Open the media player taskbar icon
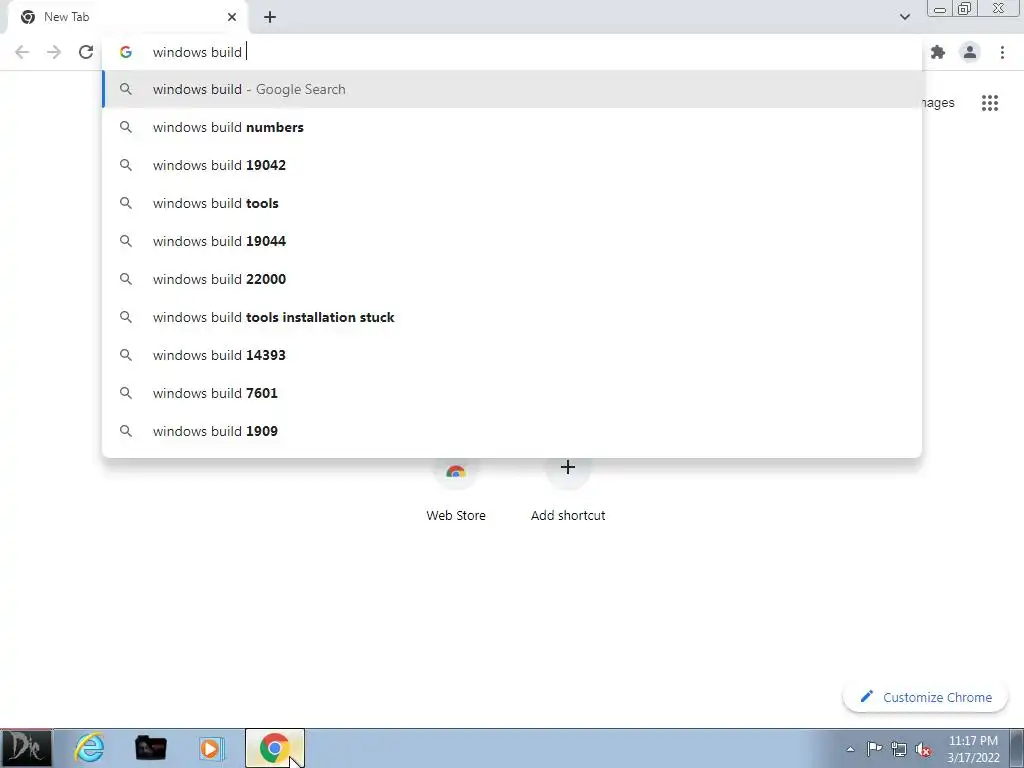Viewport: 1024px width, 768px height. [x=211, y=748]
